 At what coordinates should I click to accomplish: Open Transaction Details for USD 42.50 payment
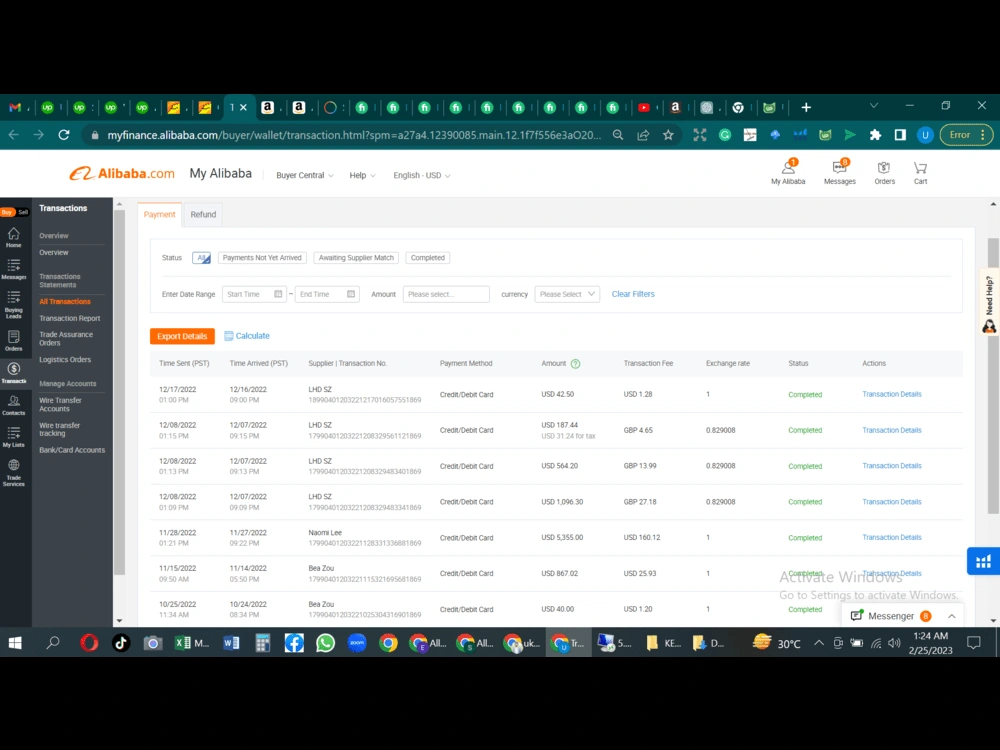[x=892, y=394]
